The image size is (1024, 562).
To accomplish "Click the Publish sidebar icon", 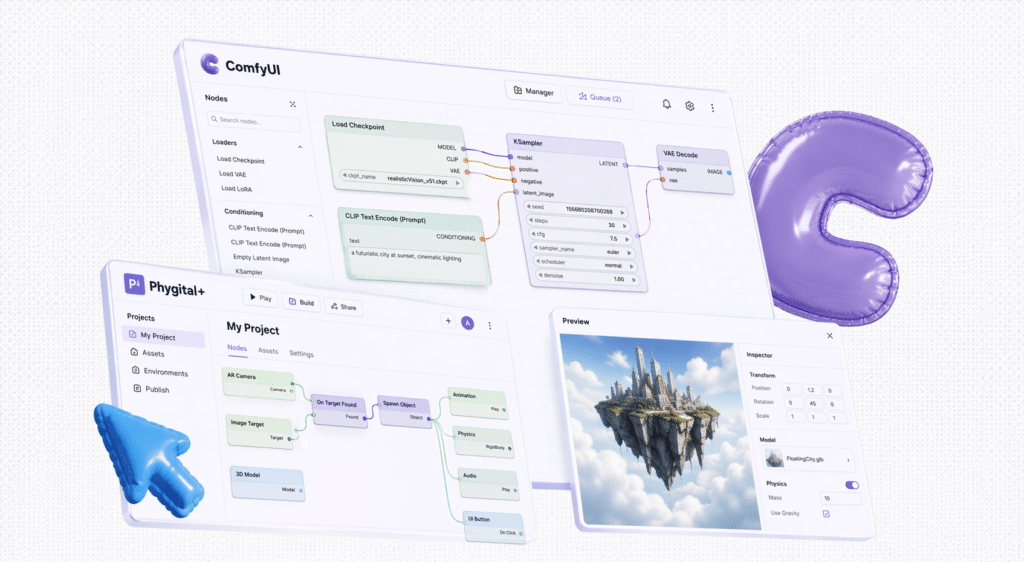I will 137,388.
